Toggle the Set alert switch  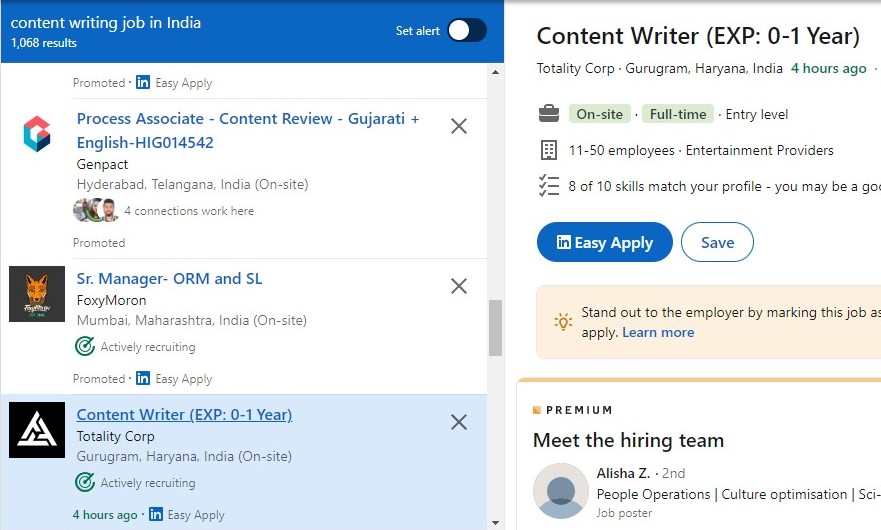point(467,30)
